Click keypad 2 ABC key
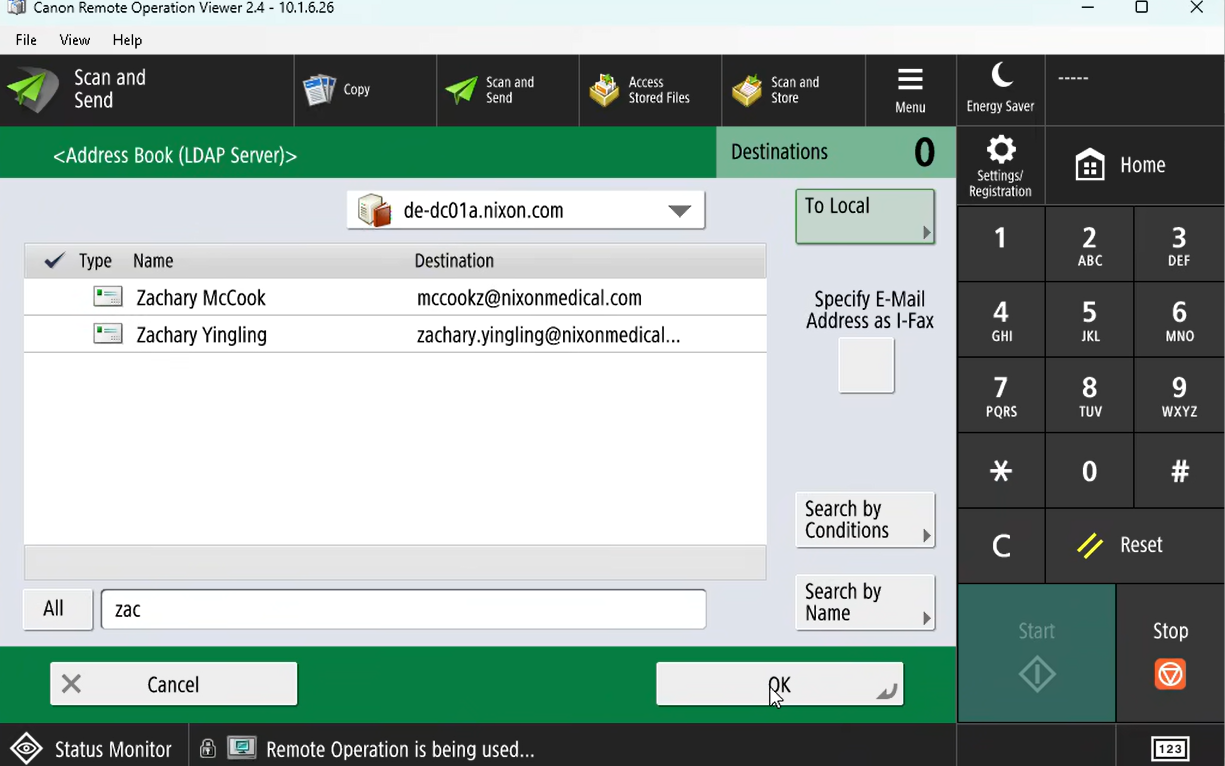This screenshot has width=1225, height=766. 1090,244
